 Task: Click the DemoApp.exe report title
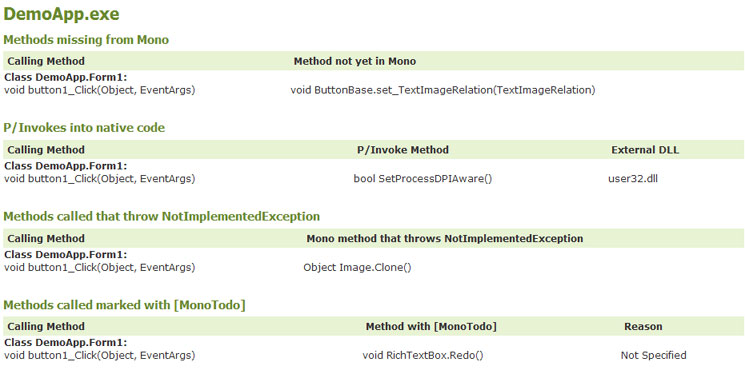[61, 14]
